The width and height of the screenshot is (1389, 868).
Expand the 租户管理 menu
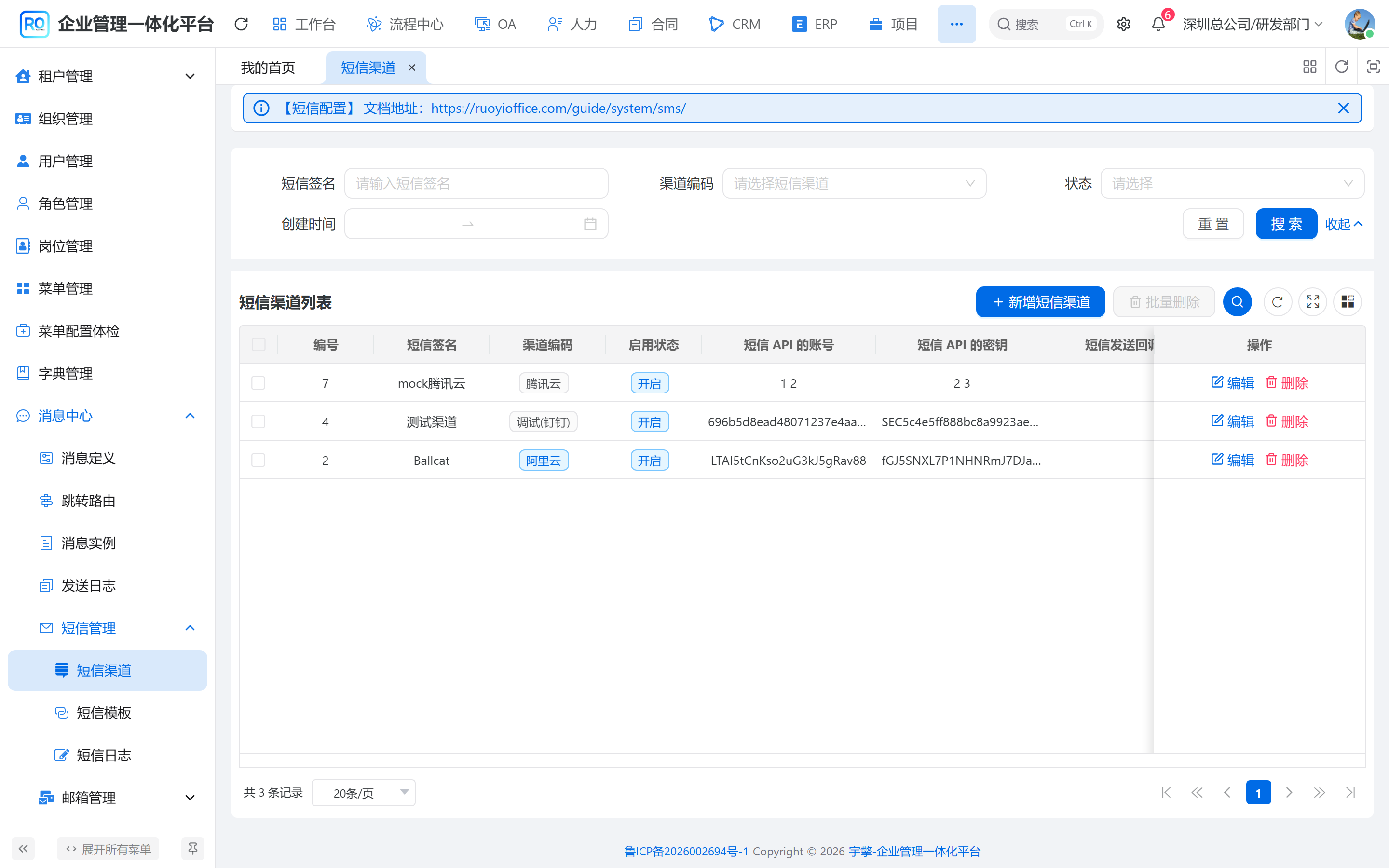click(x=108, y=76)
